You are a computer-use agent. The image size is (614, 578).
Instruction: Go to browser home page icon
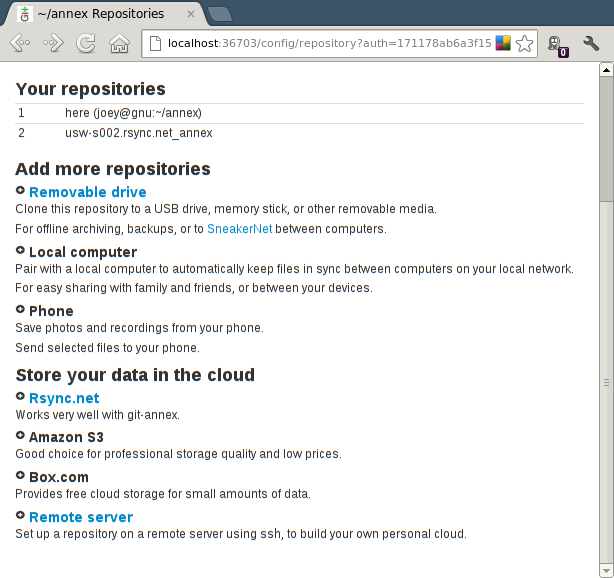(119, 43)
